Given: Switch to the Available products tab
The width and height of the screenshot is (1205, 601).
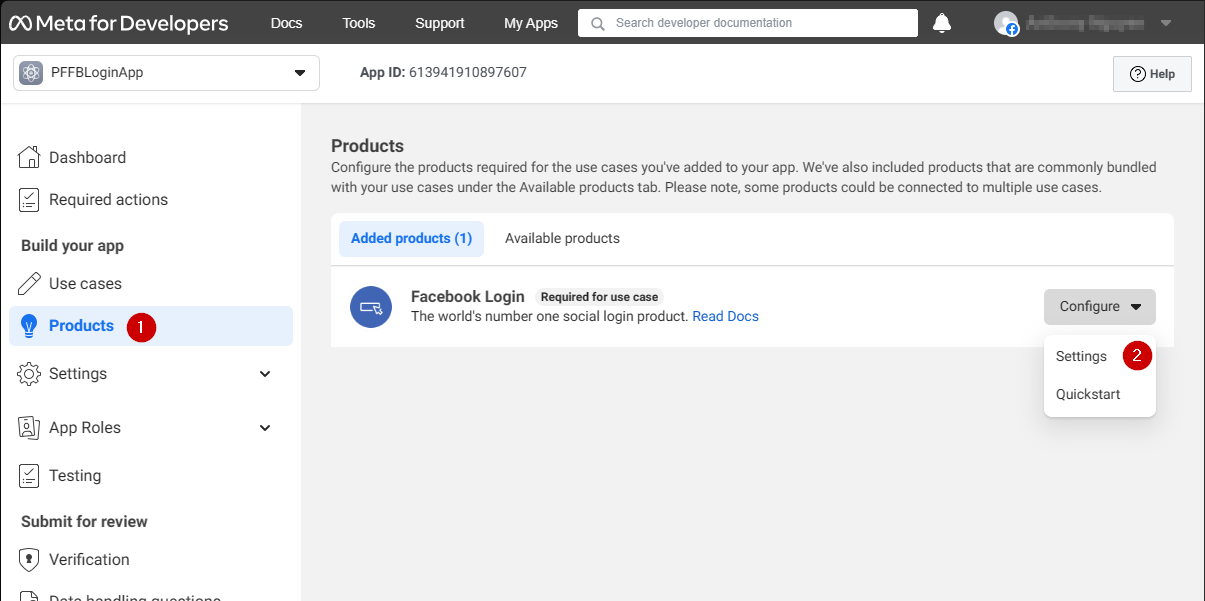Looking at the screenshot, I should (562, 238).
